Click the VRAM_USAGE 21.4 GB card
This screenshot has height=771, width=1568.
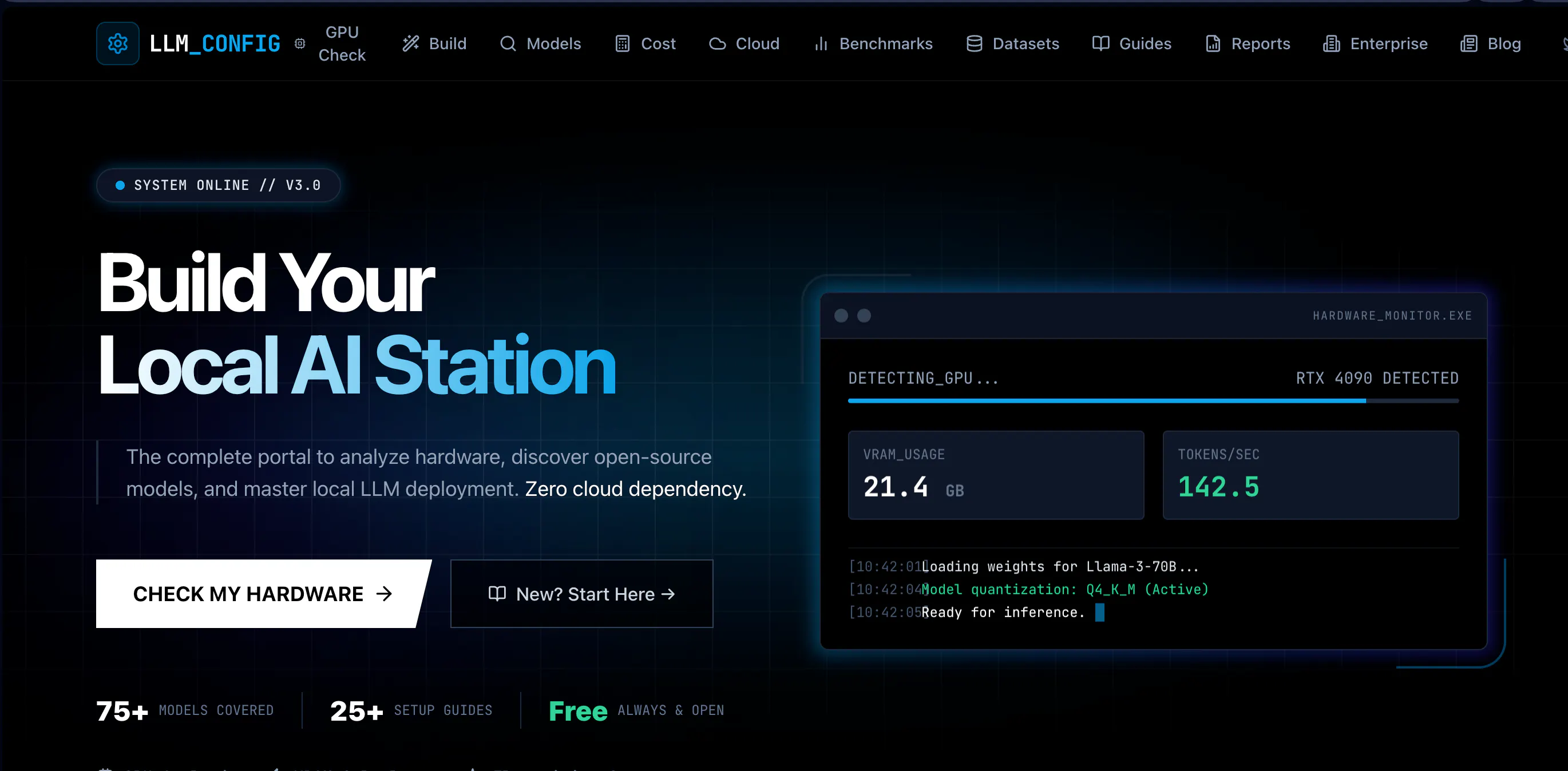click(x=996, y=475)
